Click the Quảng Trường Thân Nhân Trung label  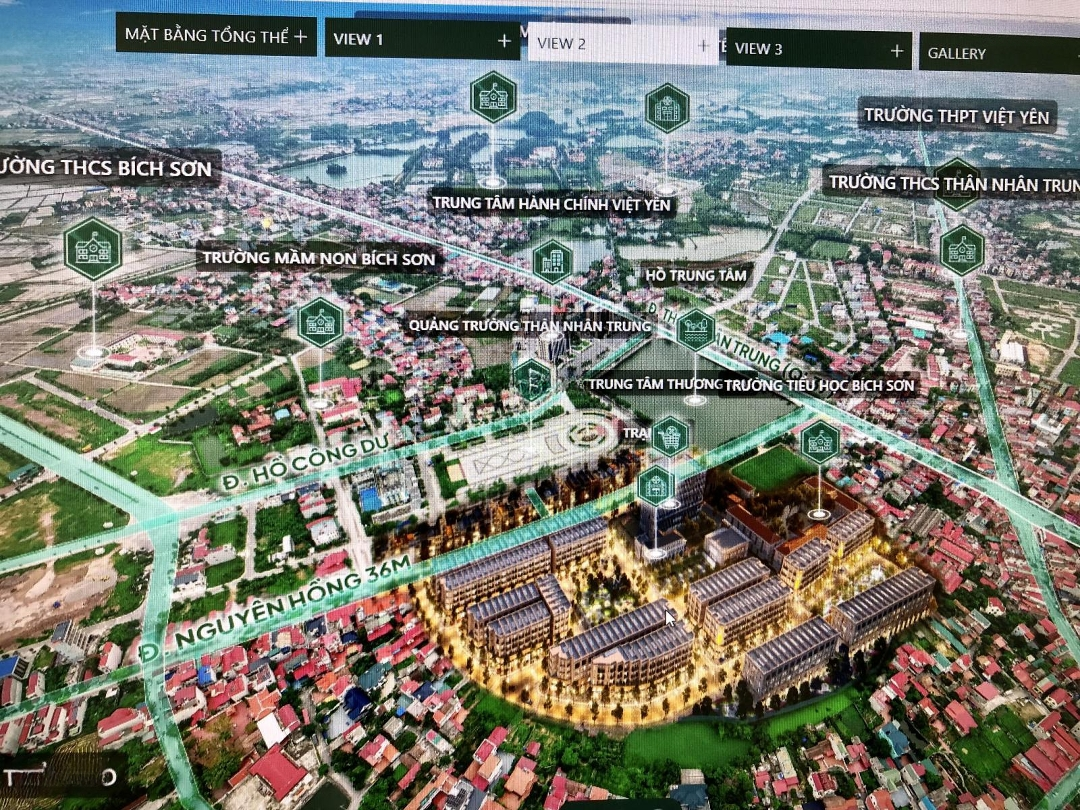(x=529, y=325)
